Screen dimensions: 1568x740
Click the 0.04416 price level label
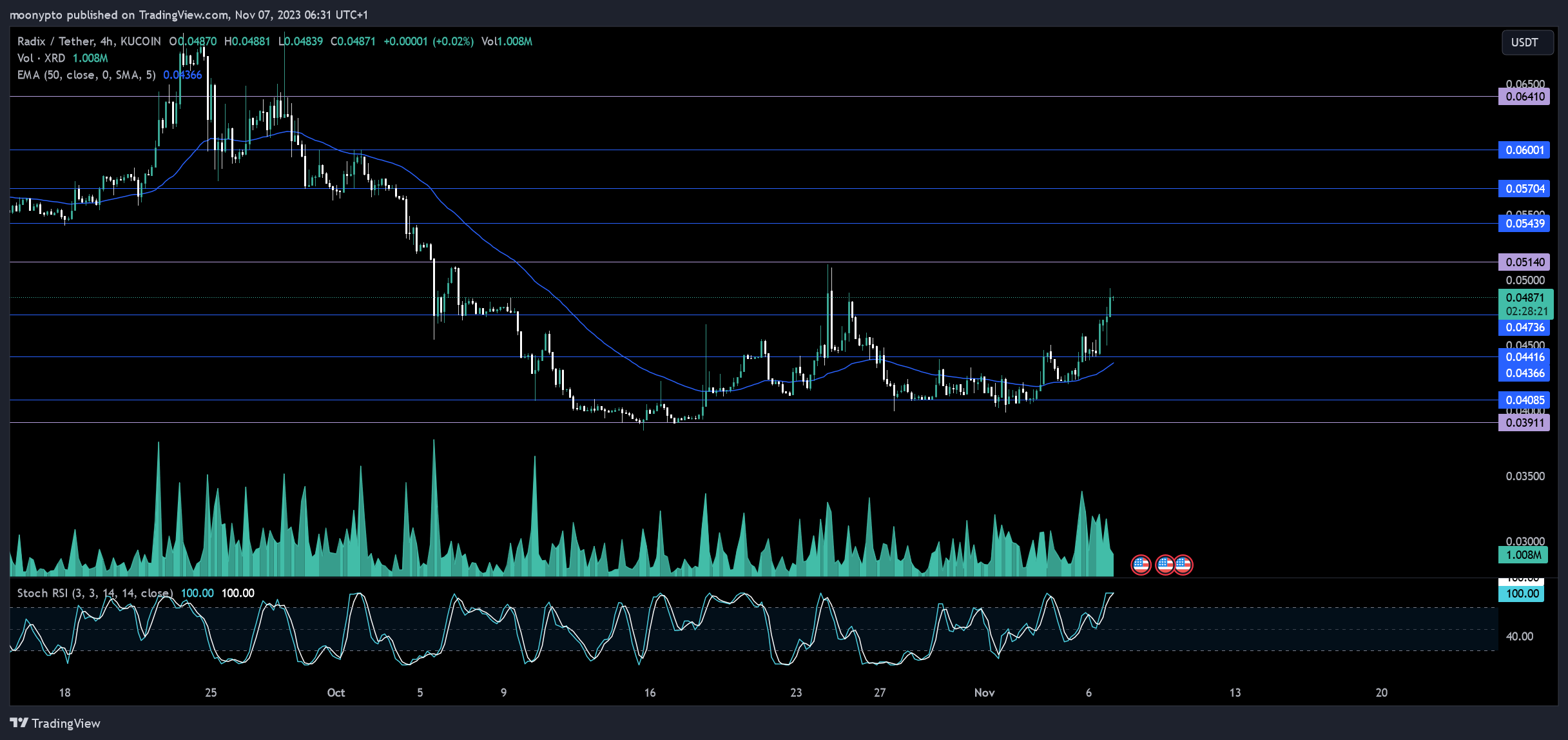(1524, 357)
